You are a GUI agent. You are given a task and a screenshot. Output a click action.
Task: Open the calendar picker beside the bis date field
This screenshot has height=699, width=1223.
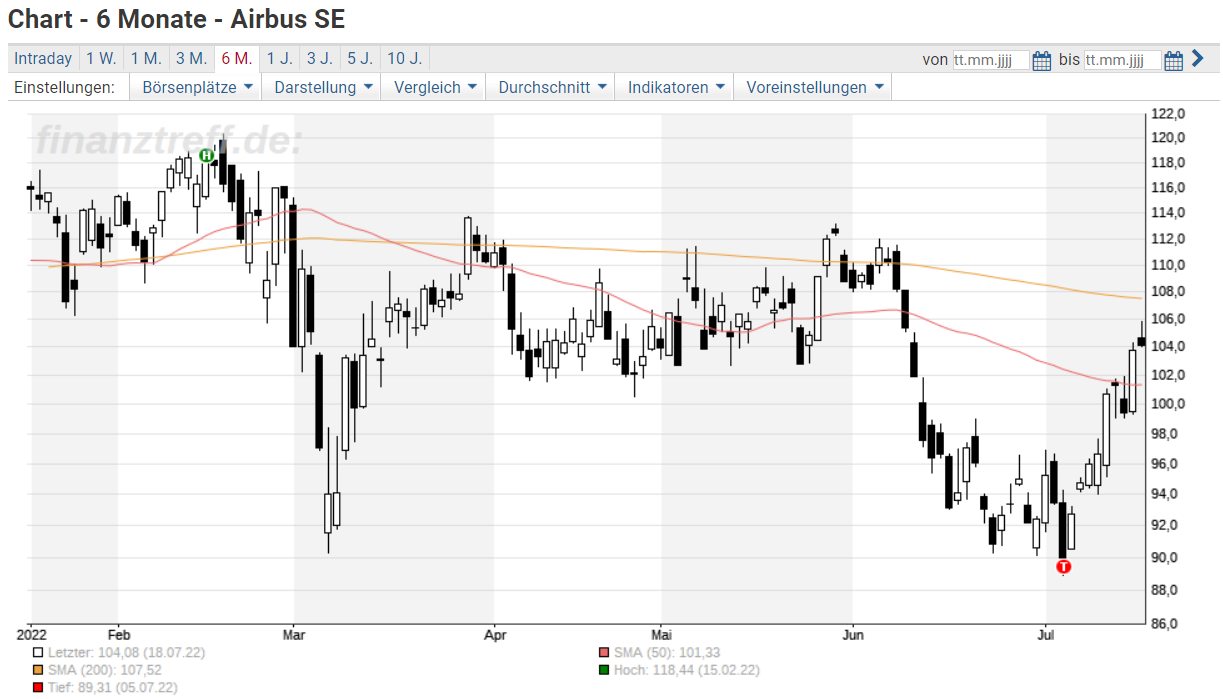click(1174, 60)
